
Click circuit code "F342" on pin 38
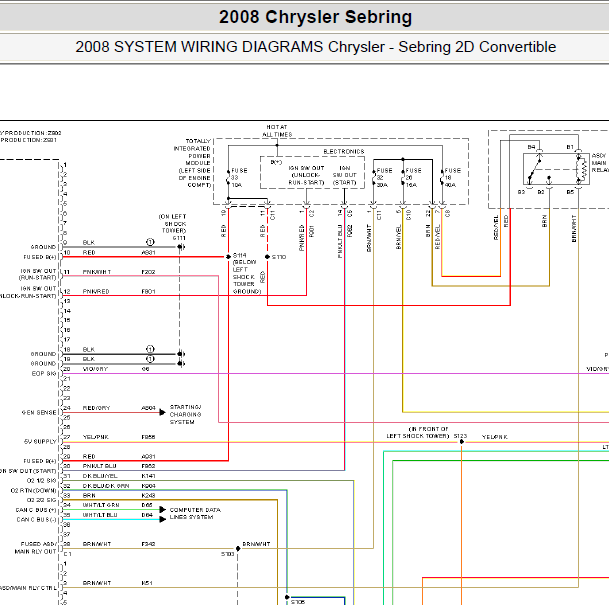click(x=148, y=544)
